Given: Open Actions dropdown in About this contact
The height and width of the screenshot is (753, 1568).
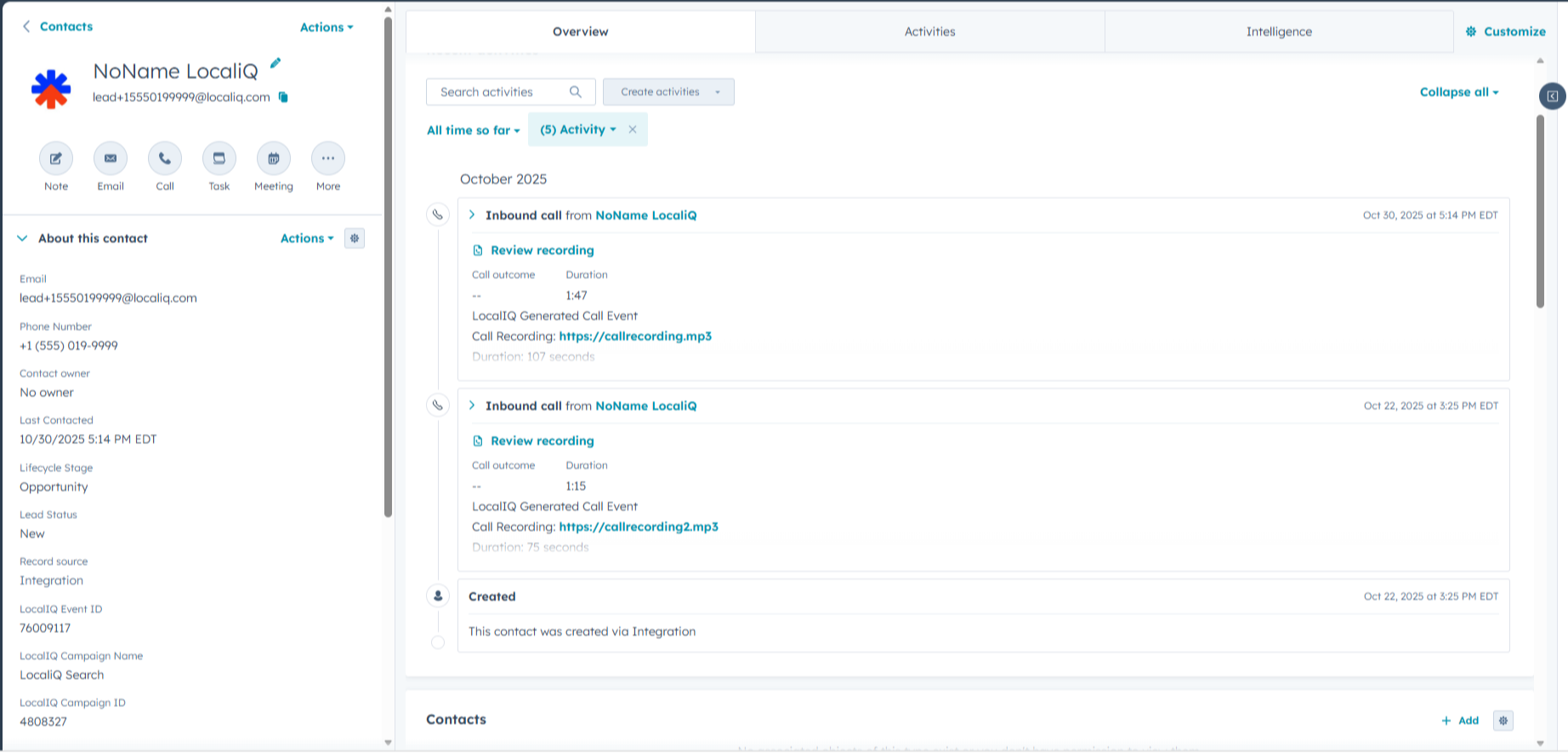Looking at the screenshot, I should [x=307, y=238].
